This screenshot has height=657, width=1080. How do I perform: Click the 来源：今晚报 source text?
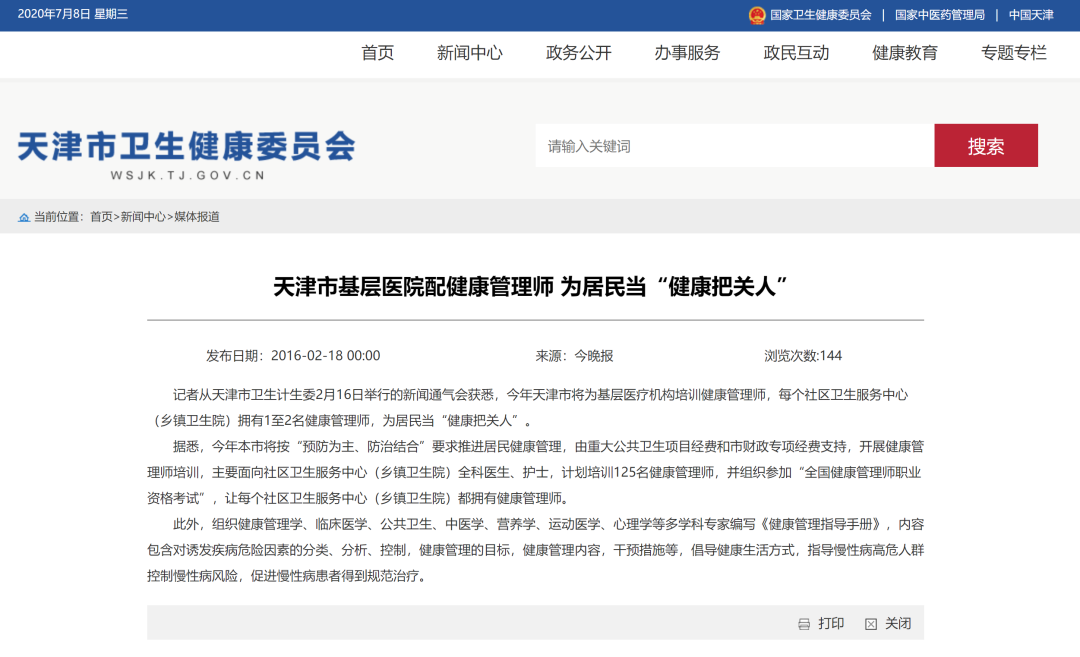(x=574, y=356)
